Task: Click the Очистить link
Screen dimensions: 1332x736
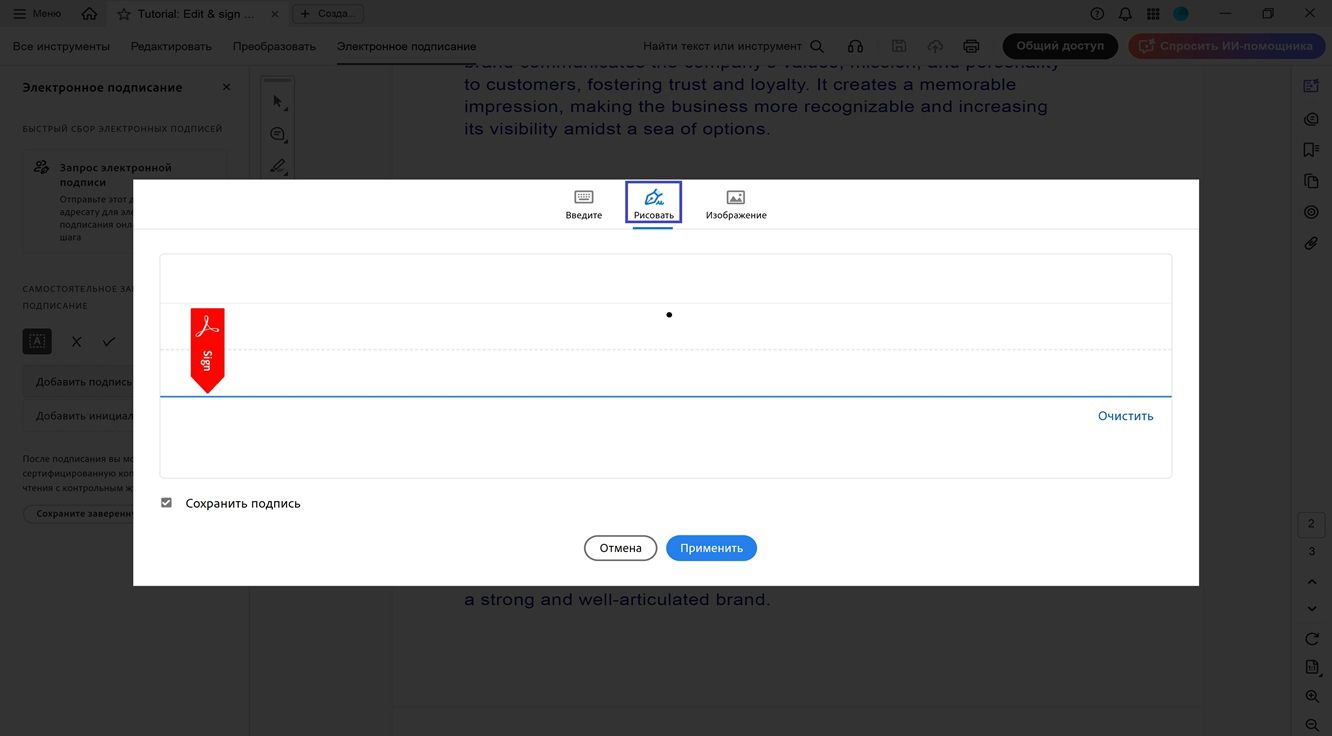Action: [x=1125, y=416]
